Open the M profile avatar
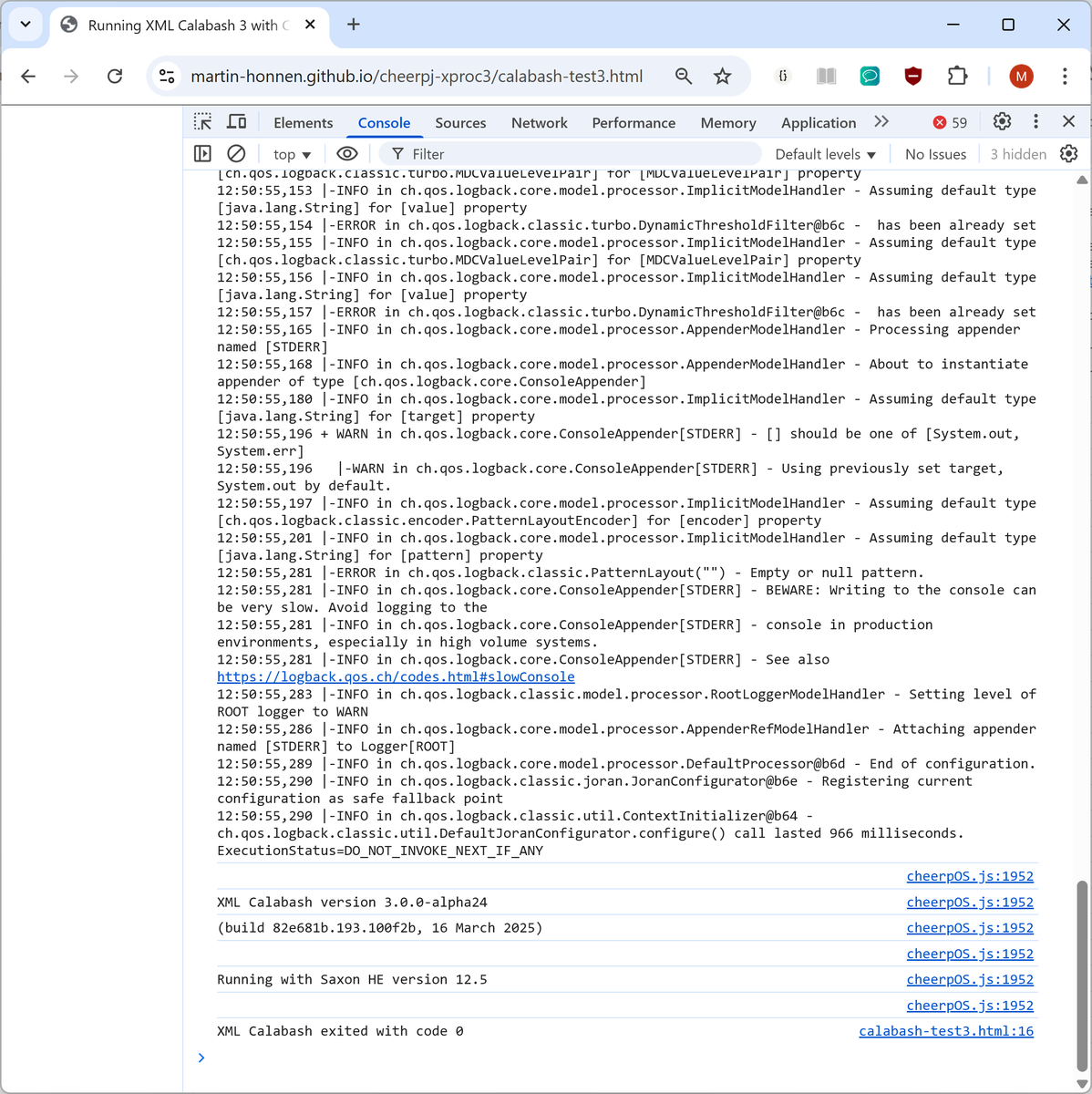 pyautogui.click(x=1021, y=77)
